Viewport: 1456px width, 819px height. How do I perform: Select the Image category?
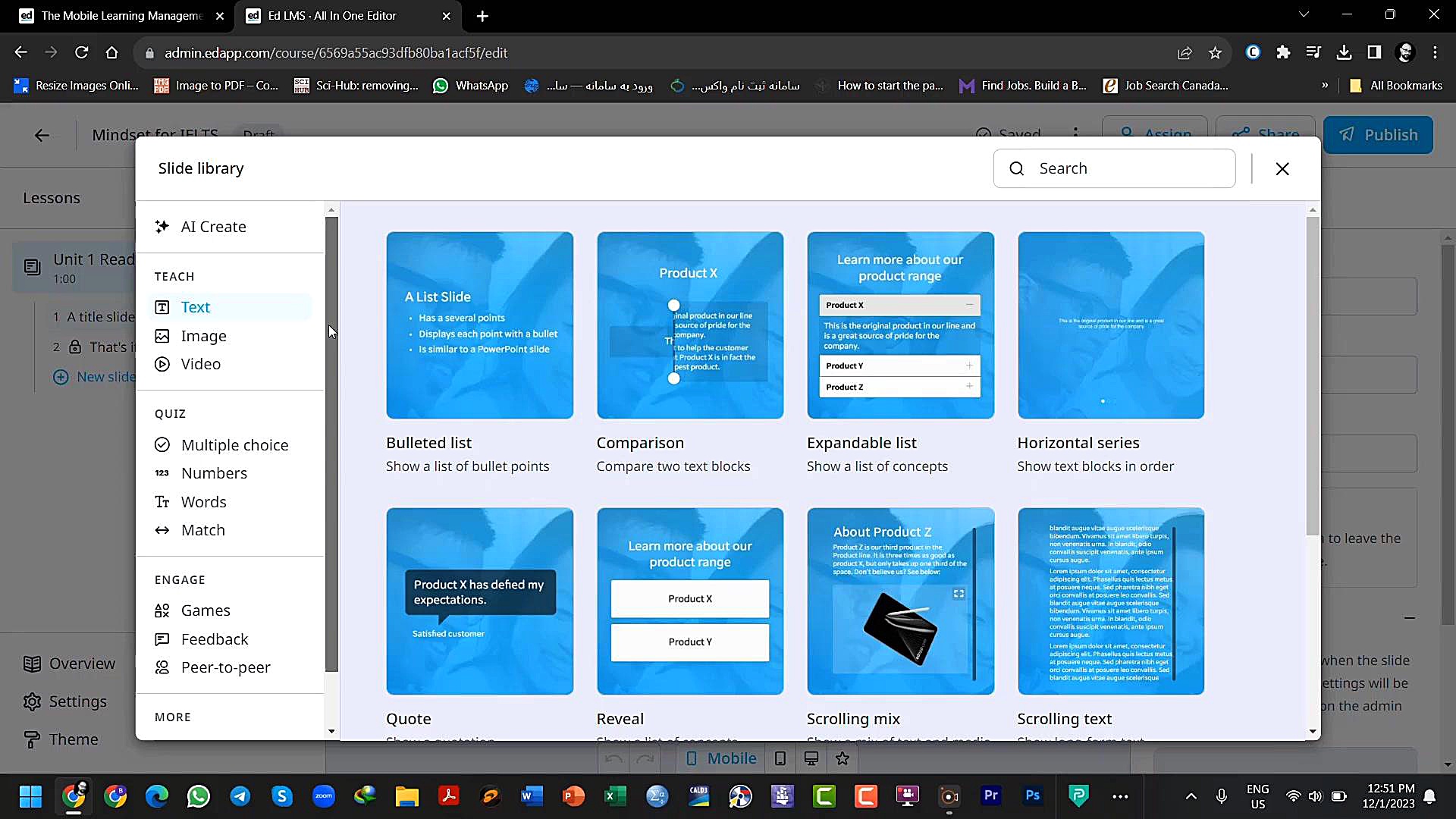(x=191, y=336)
